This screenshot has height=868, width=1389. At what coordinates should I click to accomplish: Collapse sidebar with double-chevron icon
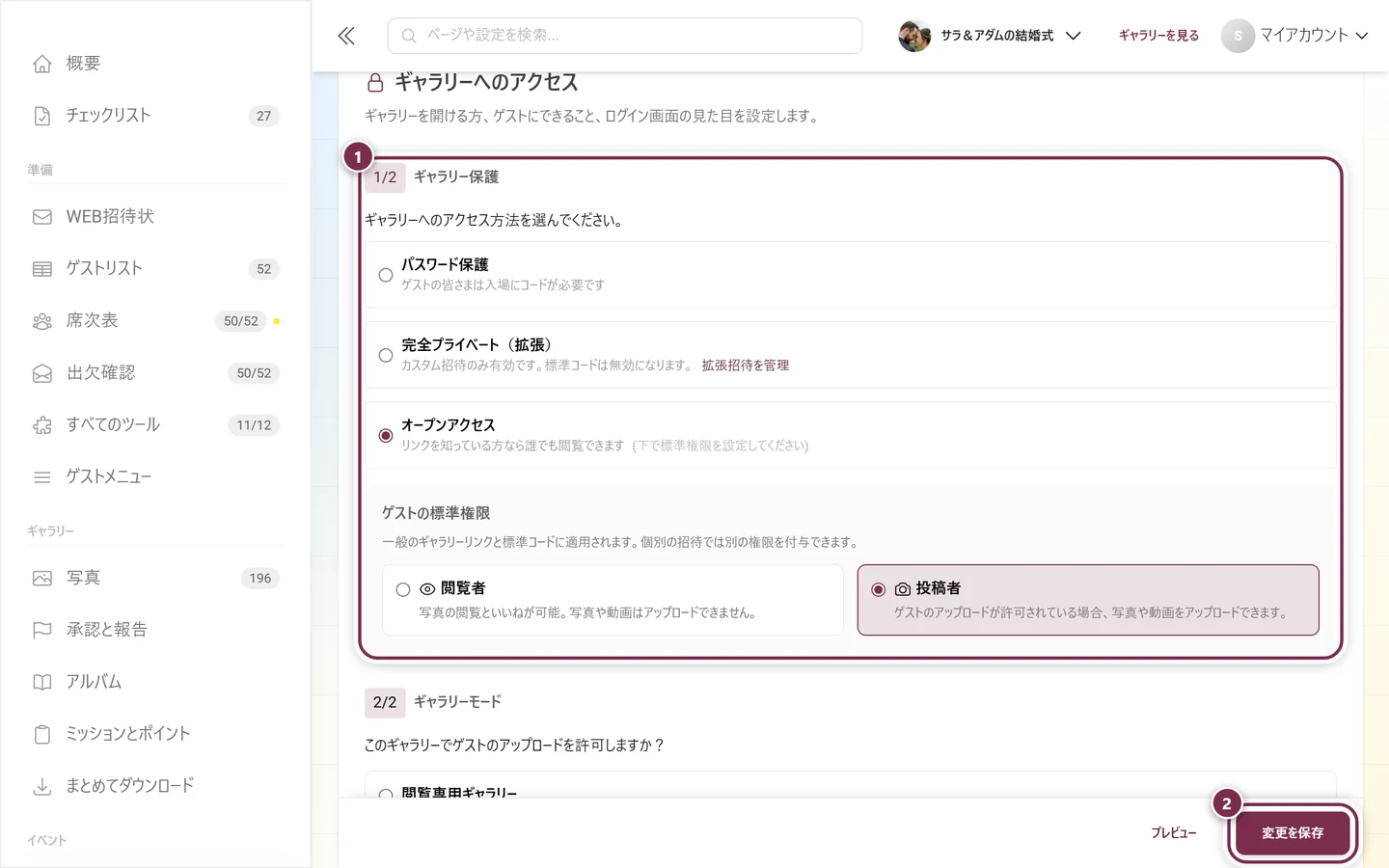pyautogui.click(x=346, y=36)
